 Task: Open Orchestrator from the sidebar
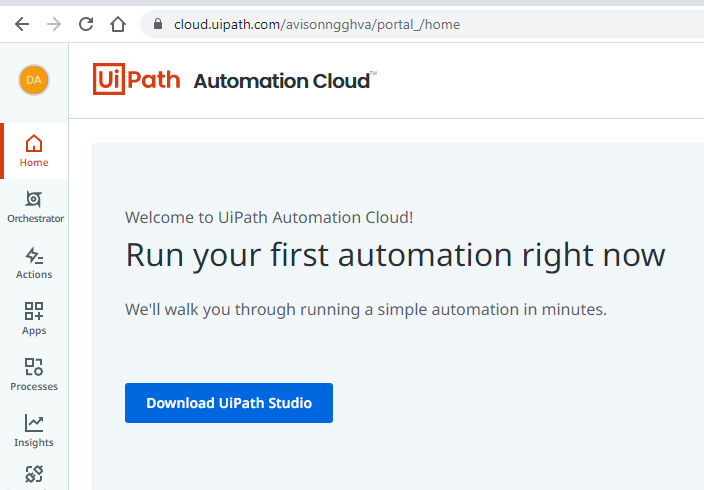34,207
